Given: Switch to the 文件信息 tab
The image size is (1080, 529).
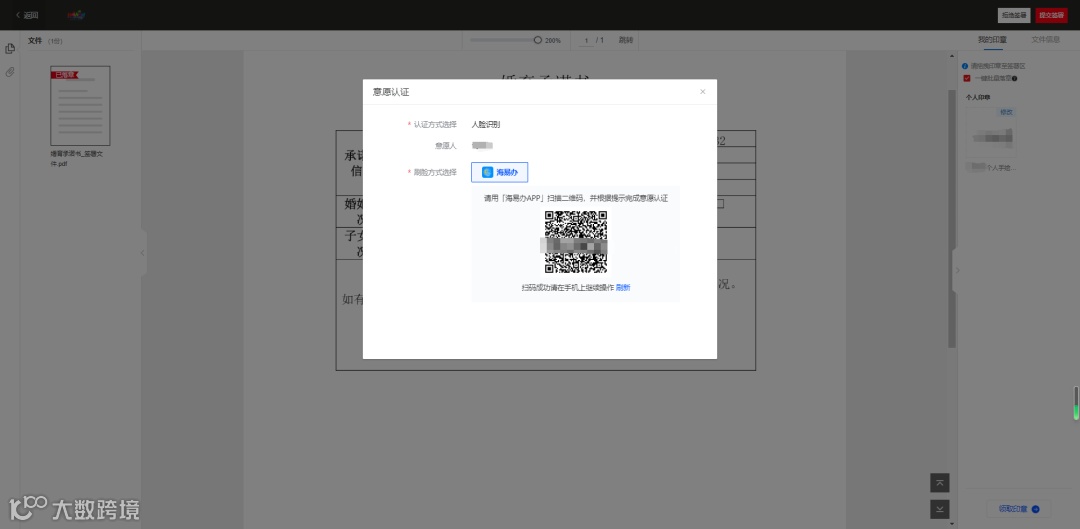Looking at the screenshot, I should coord(1046,40).
